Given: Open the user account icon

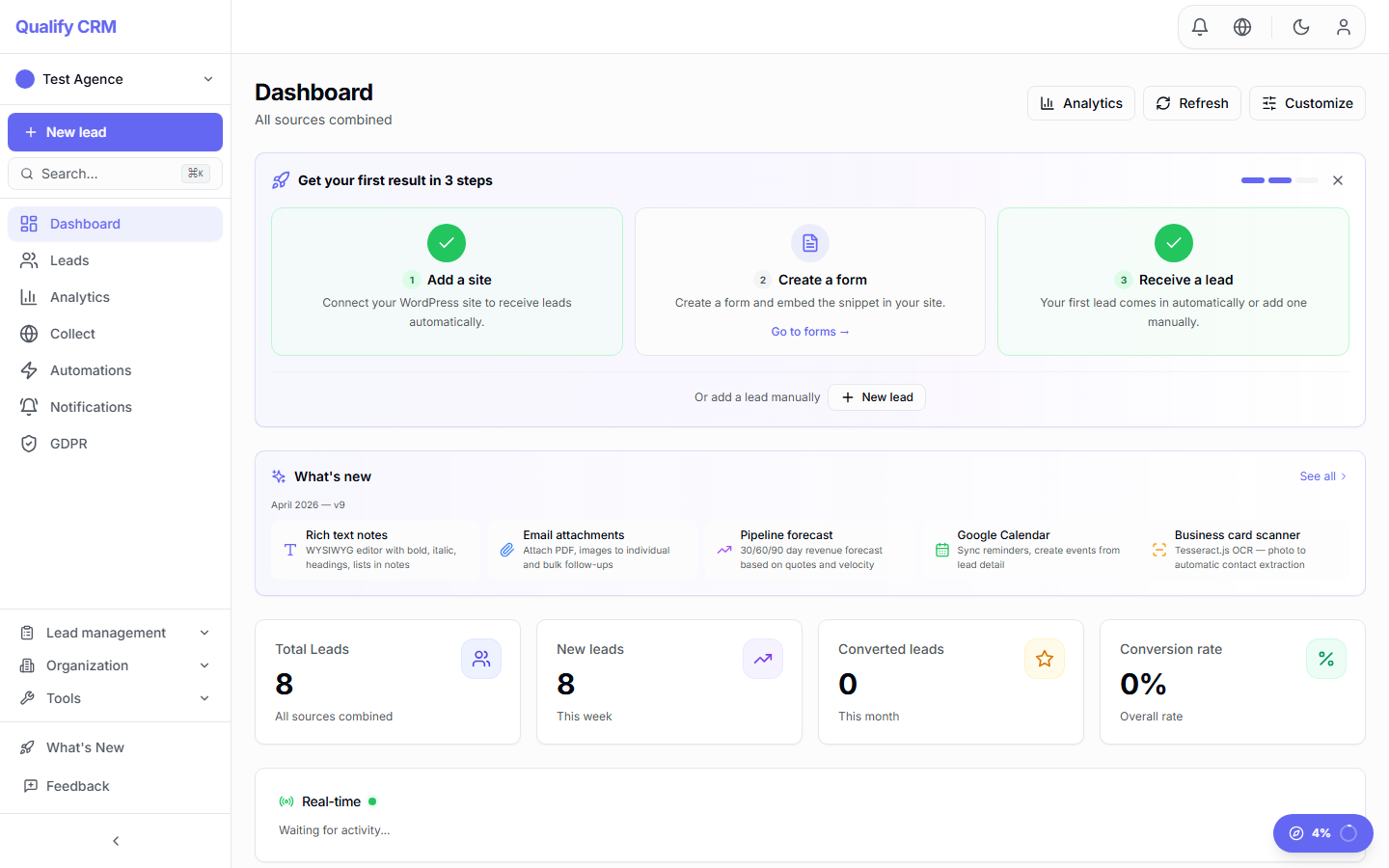Looking at the screenshot, I should click(x=1344, y=26).
